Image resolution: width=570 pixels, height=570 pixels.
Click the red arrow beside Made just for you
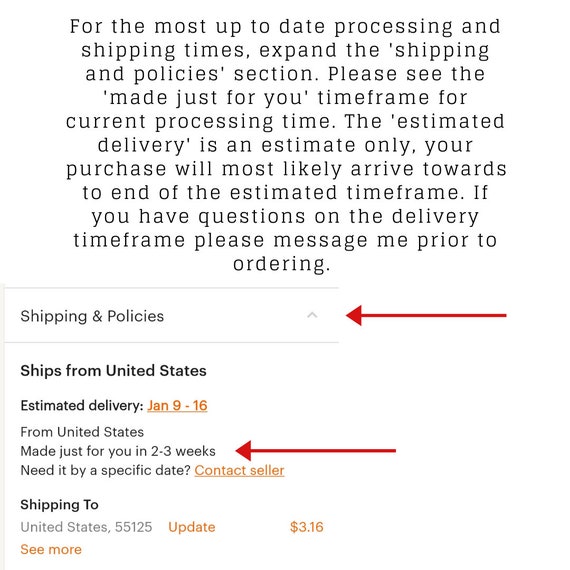[316, 450]
